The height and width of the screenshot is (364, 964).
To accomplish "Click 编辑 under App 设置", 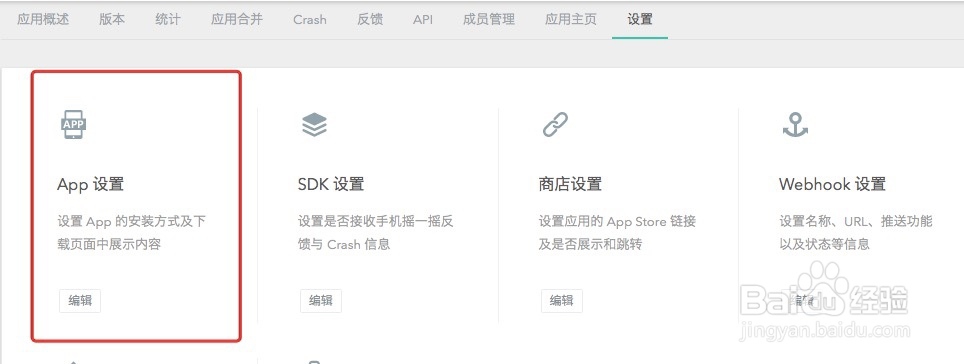I will (x=80, y=301).
